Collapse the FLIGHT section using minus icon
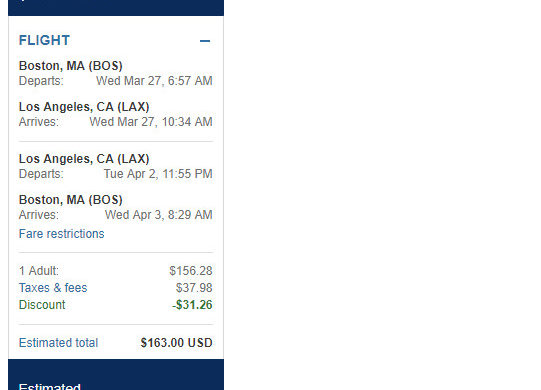Viewport: 541px width, 390px height. 205,41
